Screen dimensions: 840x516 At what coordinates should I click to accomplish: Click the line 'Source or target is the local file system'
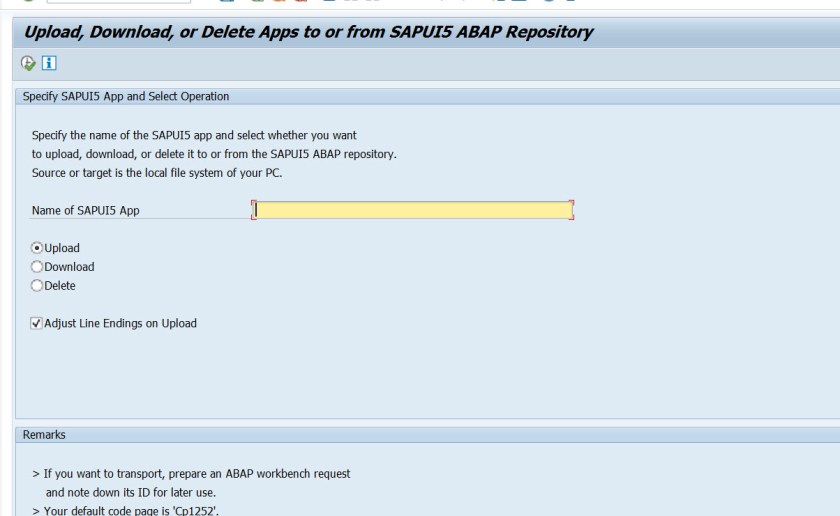pos(157,173)
